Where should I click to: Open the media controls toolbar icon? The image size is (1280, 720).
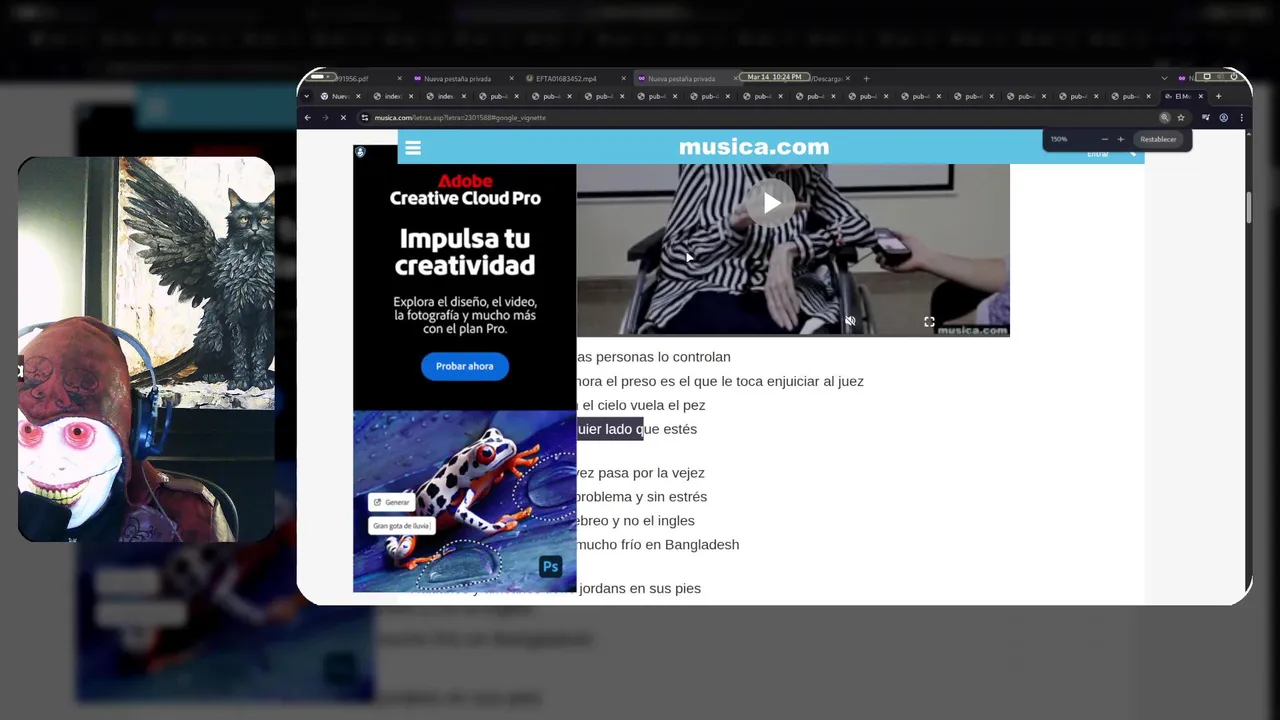tap(1206, 118)
